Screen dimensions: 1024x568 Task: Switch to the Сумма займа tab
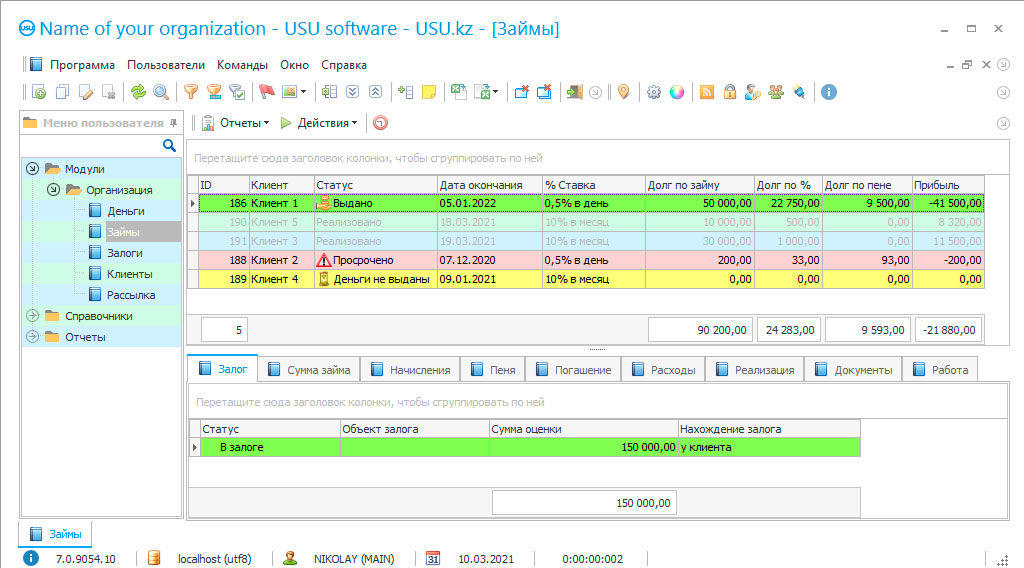[310, 370]
